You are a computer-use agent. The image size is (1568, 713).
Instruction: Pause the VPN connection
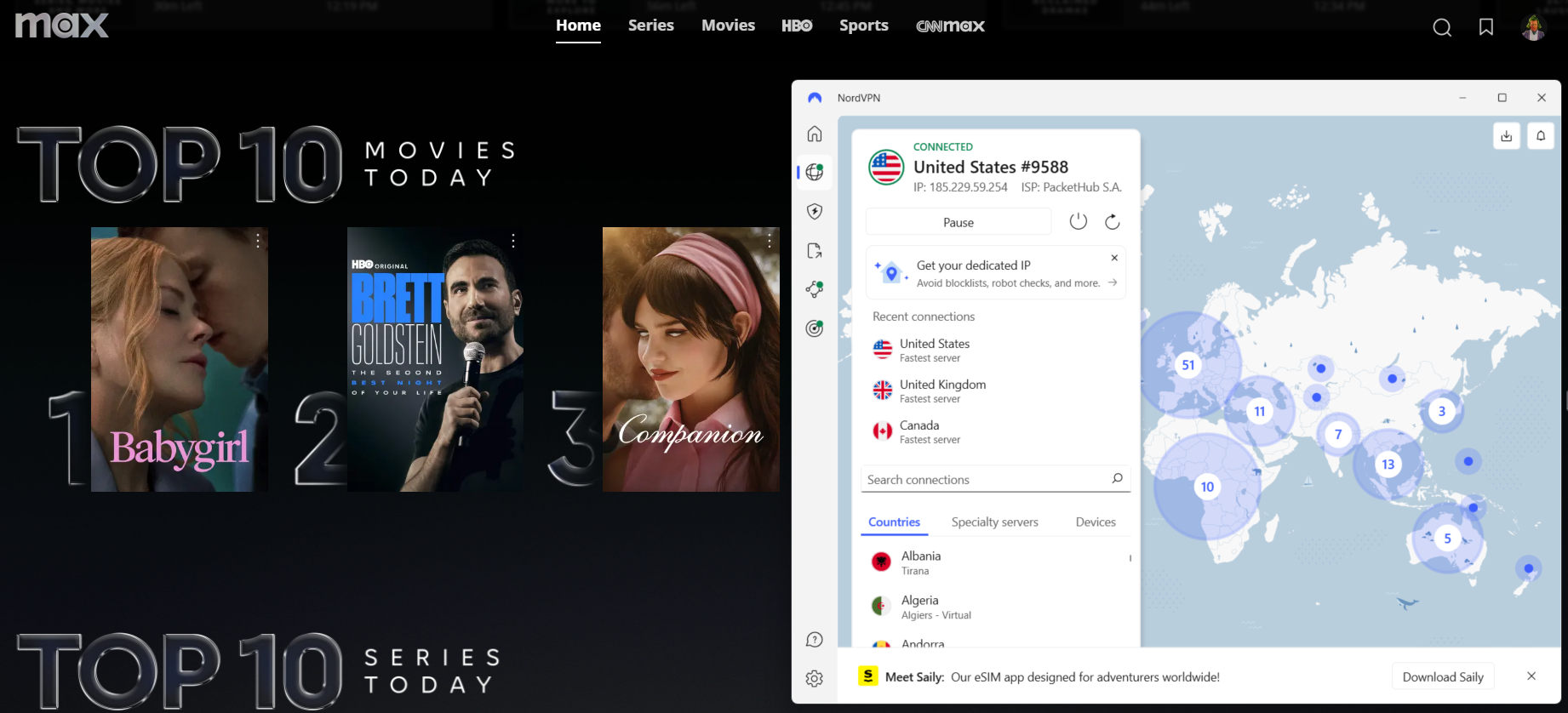(x=959, y=222)
